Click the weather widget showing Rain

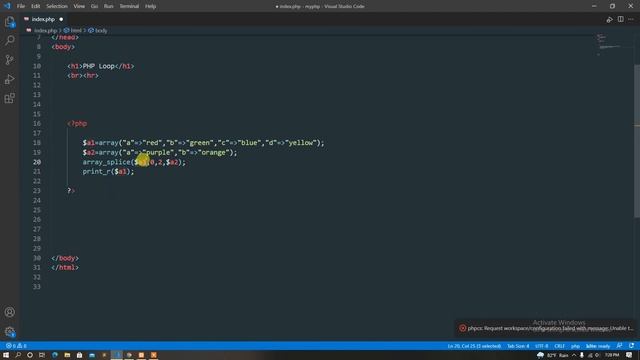click(553, 356)
